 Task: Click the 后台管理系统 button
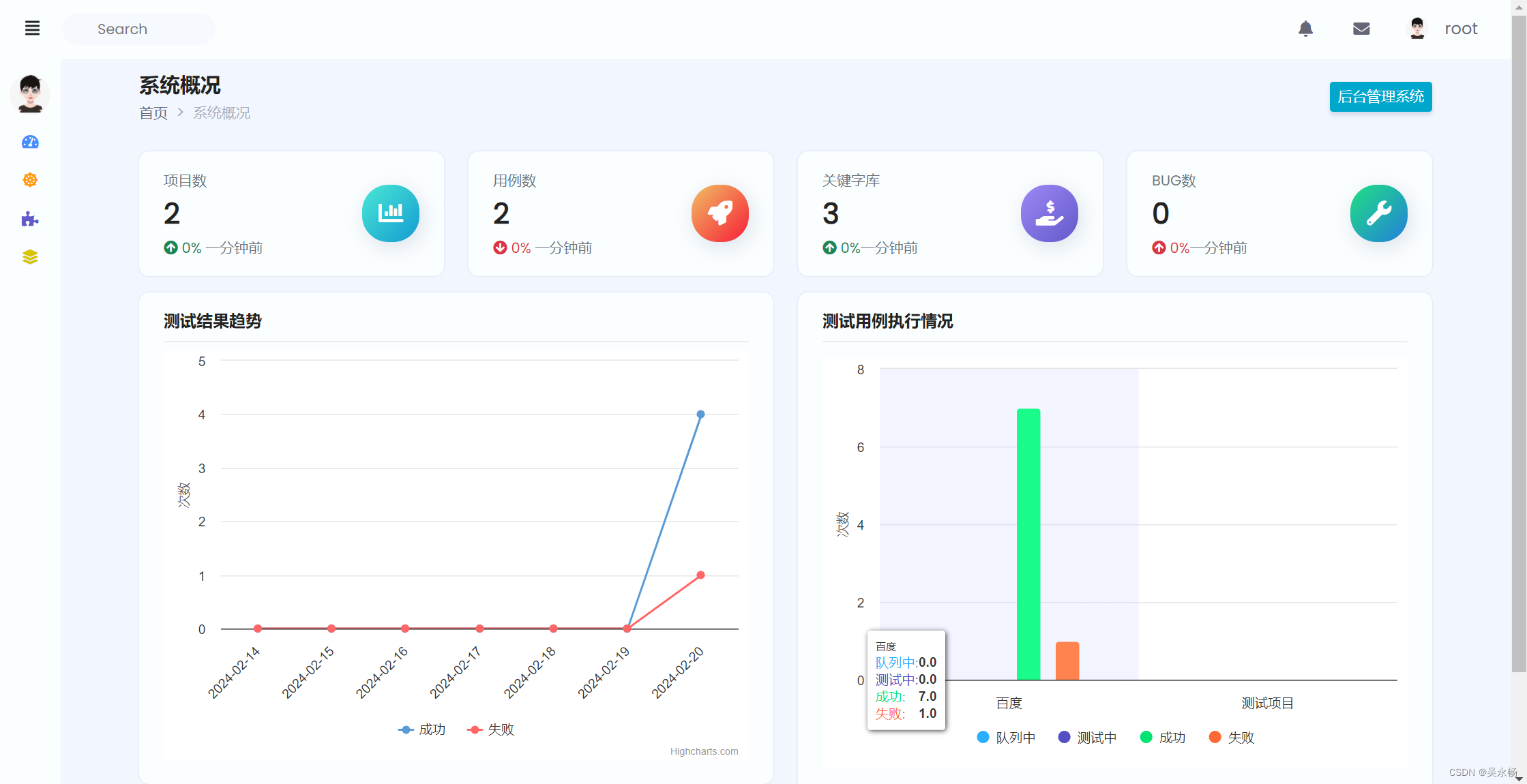tap(1380, 97)
